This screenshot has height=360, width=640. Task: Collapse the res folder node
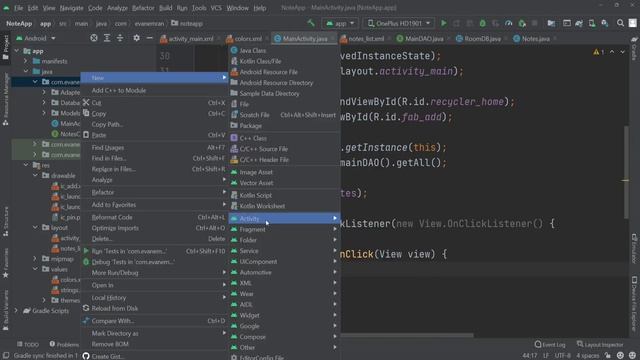(26, 165)
